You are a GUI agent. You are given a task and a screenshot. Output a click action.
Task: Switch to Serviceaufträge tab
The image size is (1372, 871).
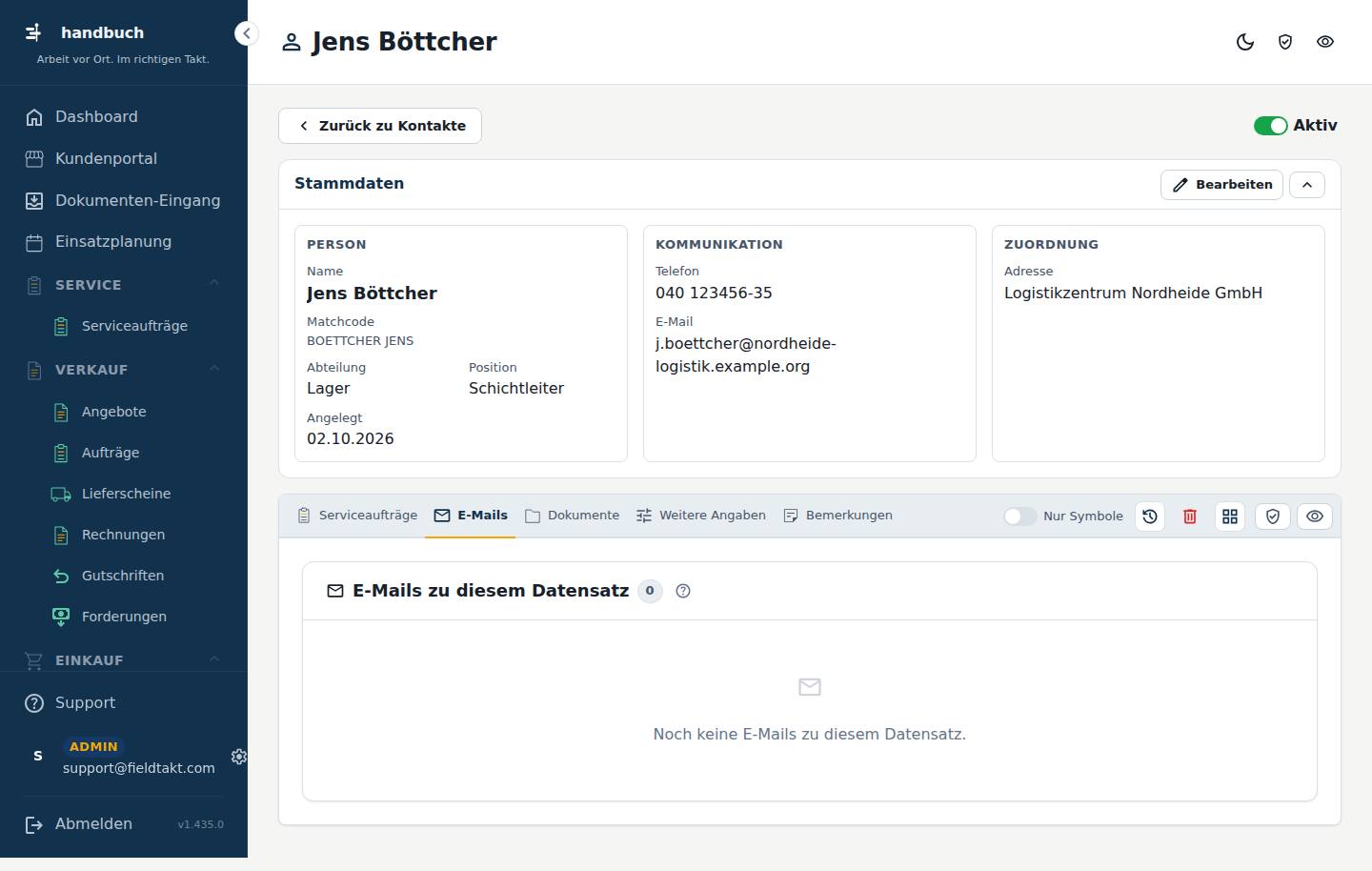point(357,516)
